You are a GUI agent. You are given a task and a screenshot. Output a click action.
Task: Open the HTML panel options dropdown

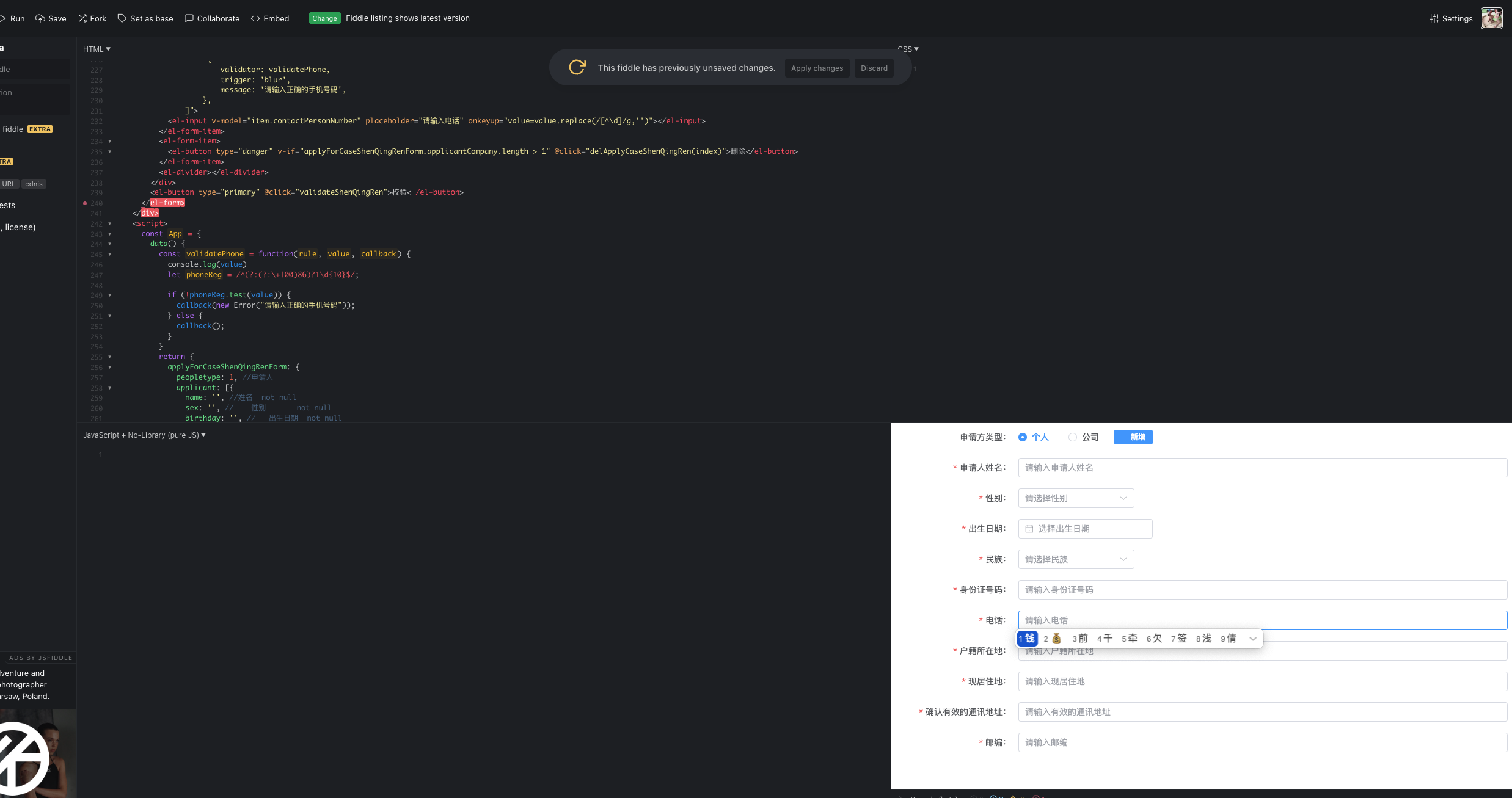click(108, 49)
